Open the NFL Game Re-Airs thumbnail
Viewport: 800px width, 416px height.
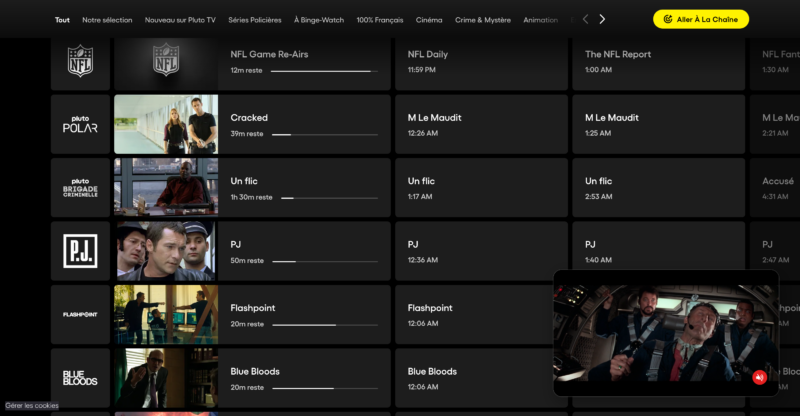click(x=166, y=64)
